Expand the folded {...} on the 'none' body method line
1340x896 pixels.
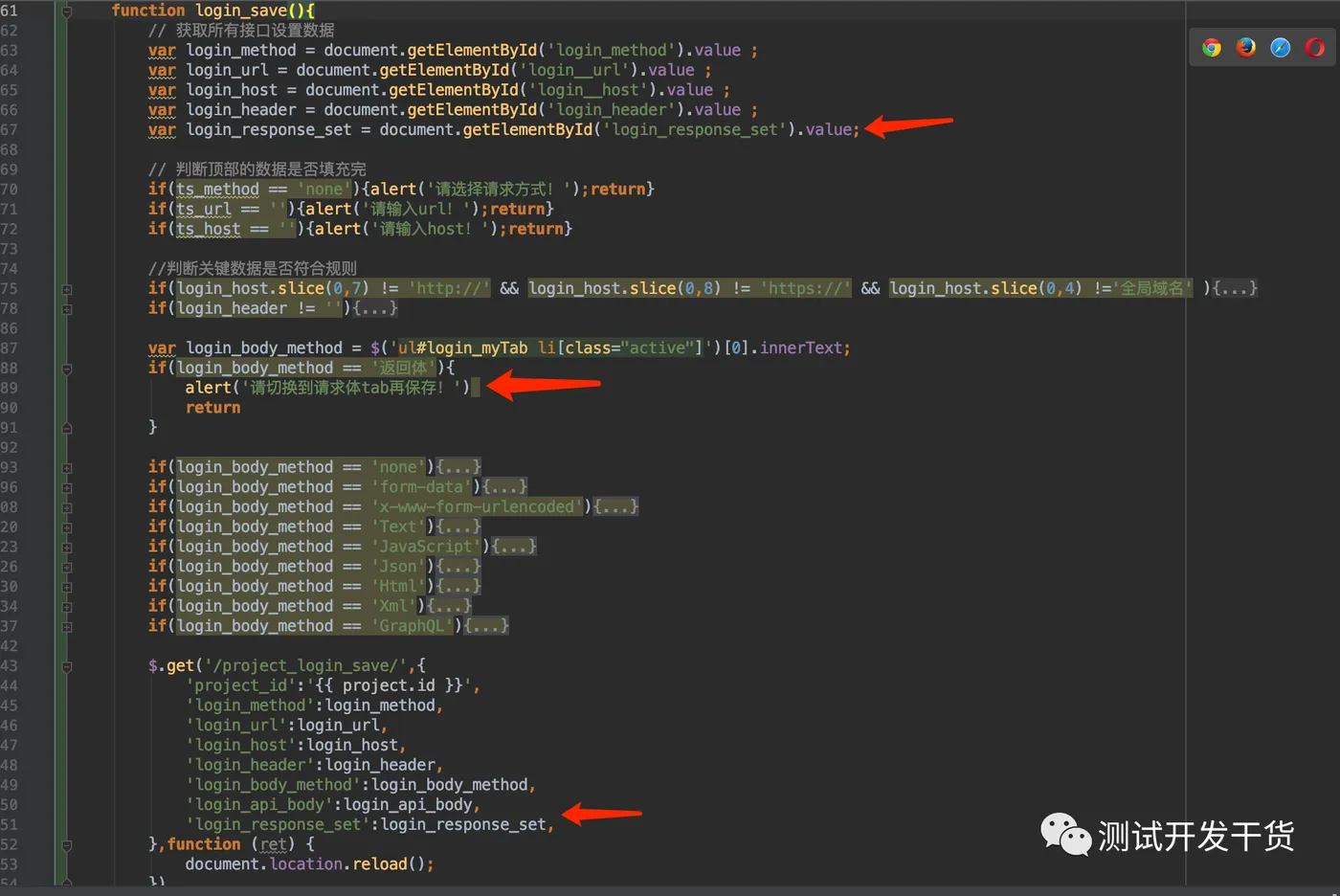pyautogui.click(x=458, y=467)
